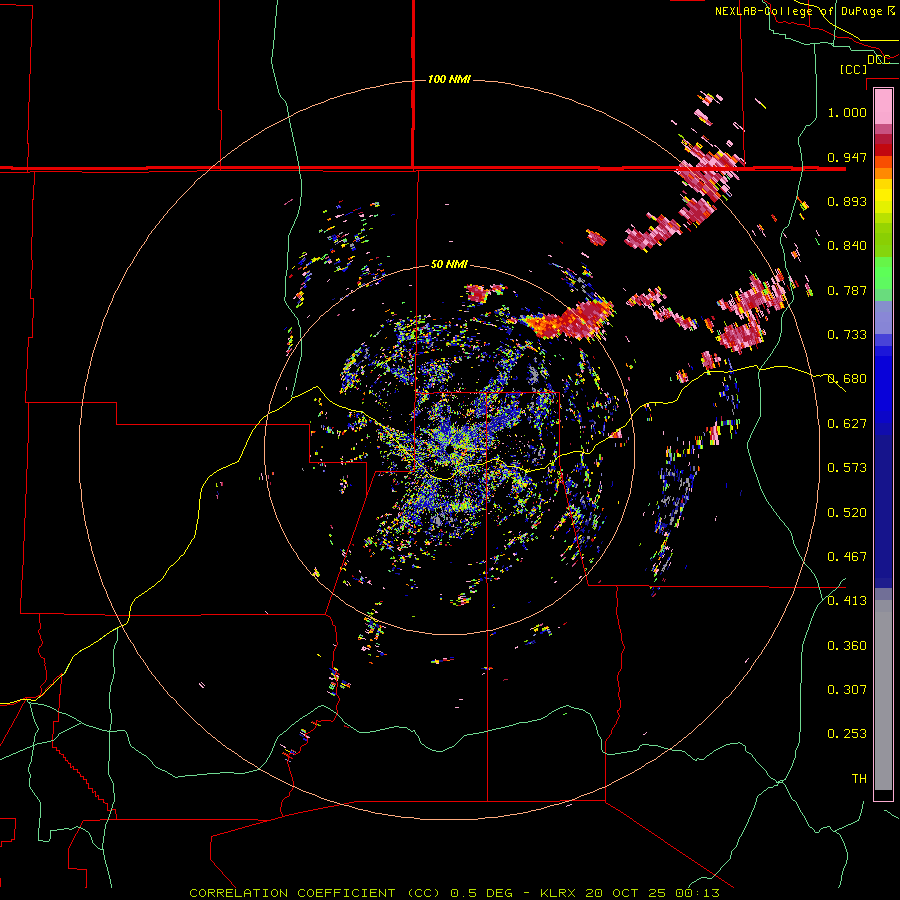Select the 0.253 scale label

[847, 734]
